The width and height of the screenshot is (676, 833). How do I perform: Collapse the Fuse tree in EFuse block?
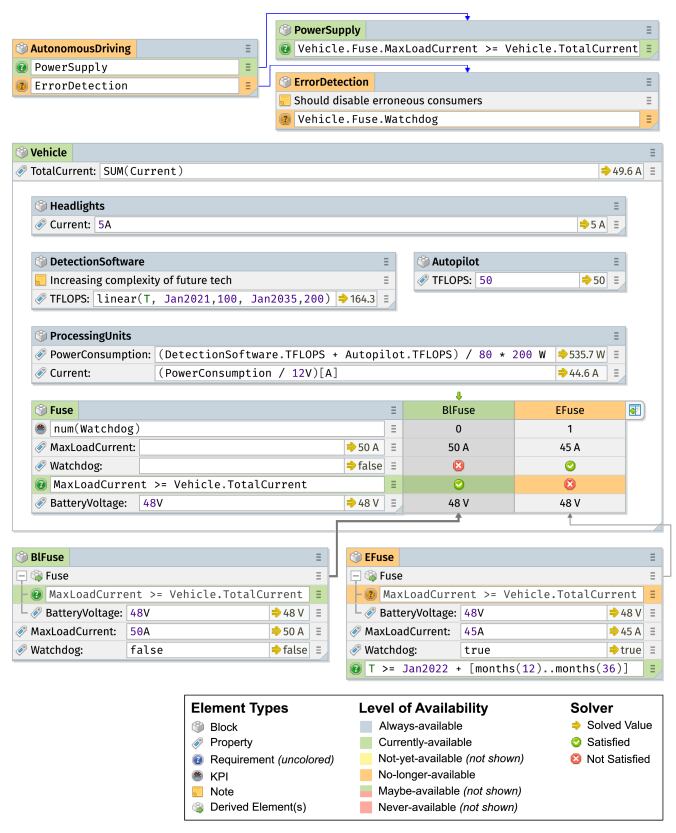click(x=356, y=575)
